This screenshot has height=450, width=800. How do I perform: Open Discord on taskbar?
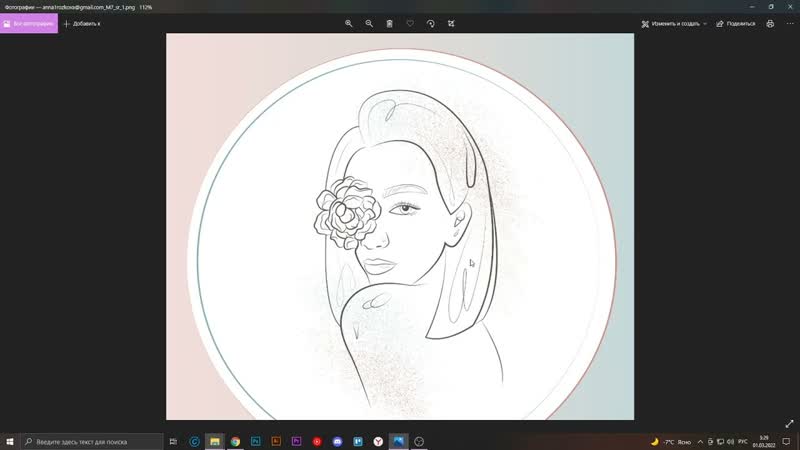pos(337,441)
